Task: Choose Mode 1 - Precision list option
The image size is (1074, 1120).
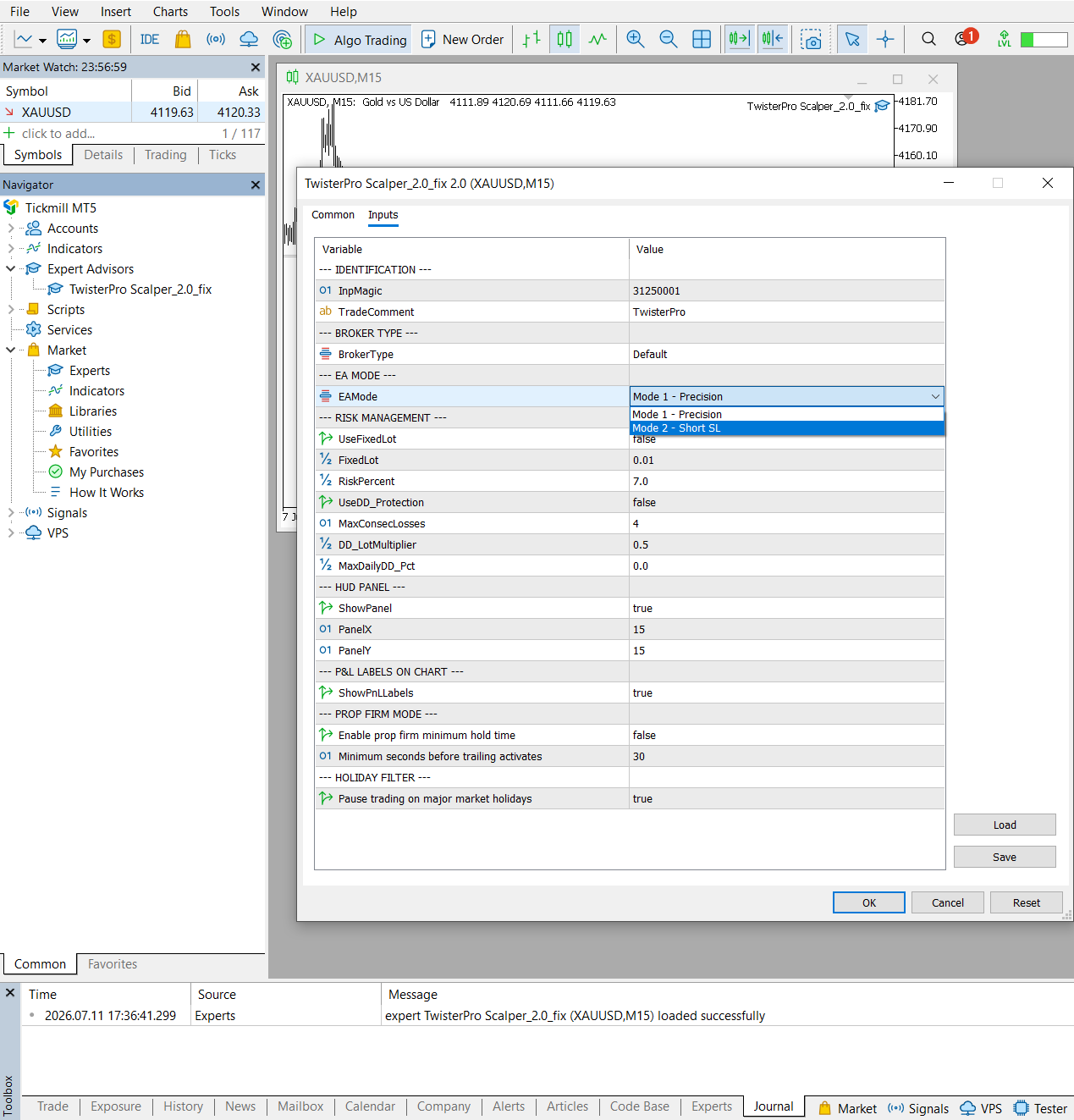Action: click(x=787, y=415)
